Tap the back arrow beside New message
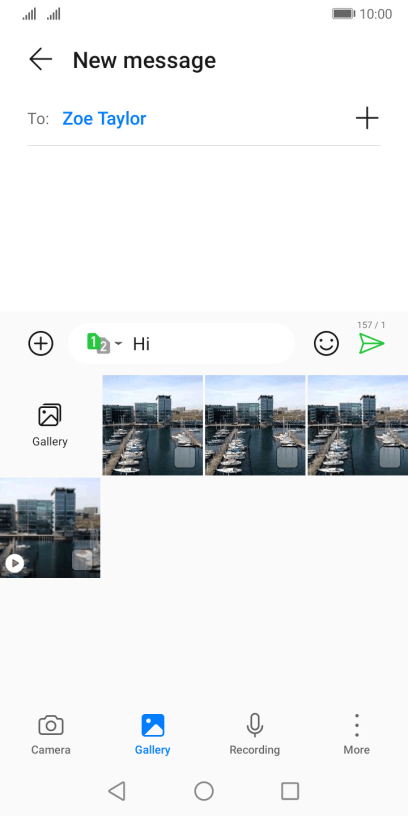408x816 pixels. click(x=40, y=59)
